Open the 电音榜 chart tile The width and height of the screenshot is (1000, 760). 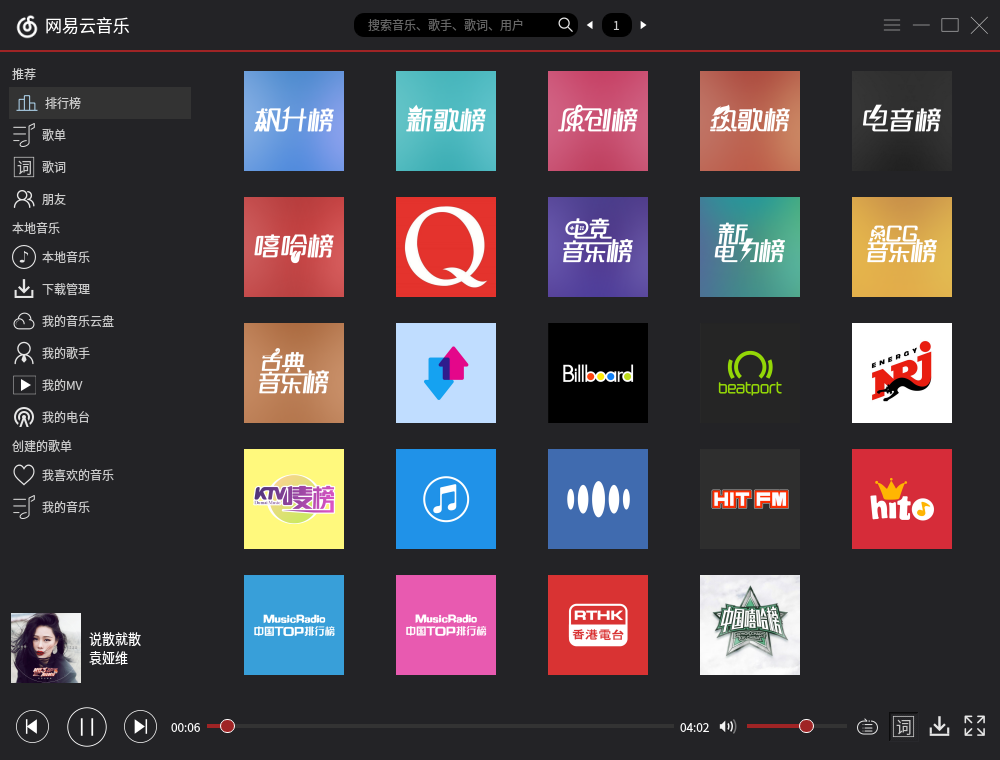coord(902,121)
